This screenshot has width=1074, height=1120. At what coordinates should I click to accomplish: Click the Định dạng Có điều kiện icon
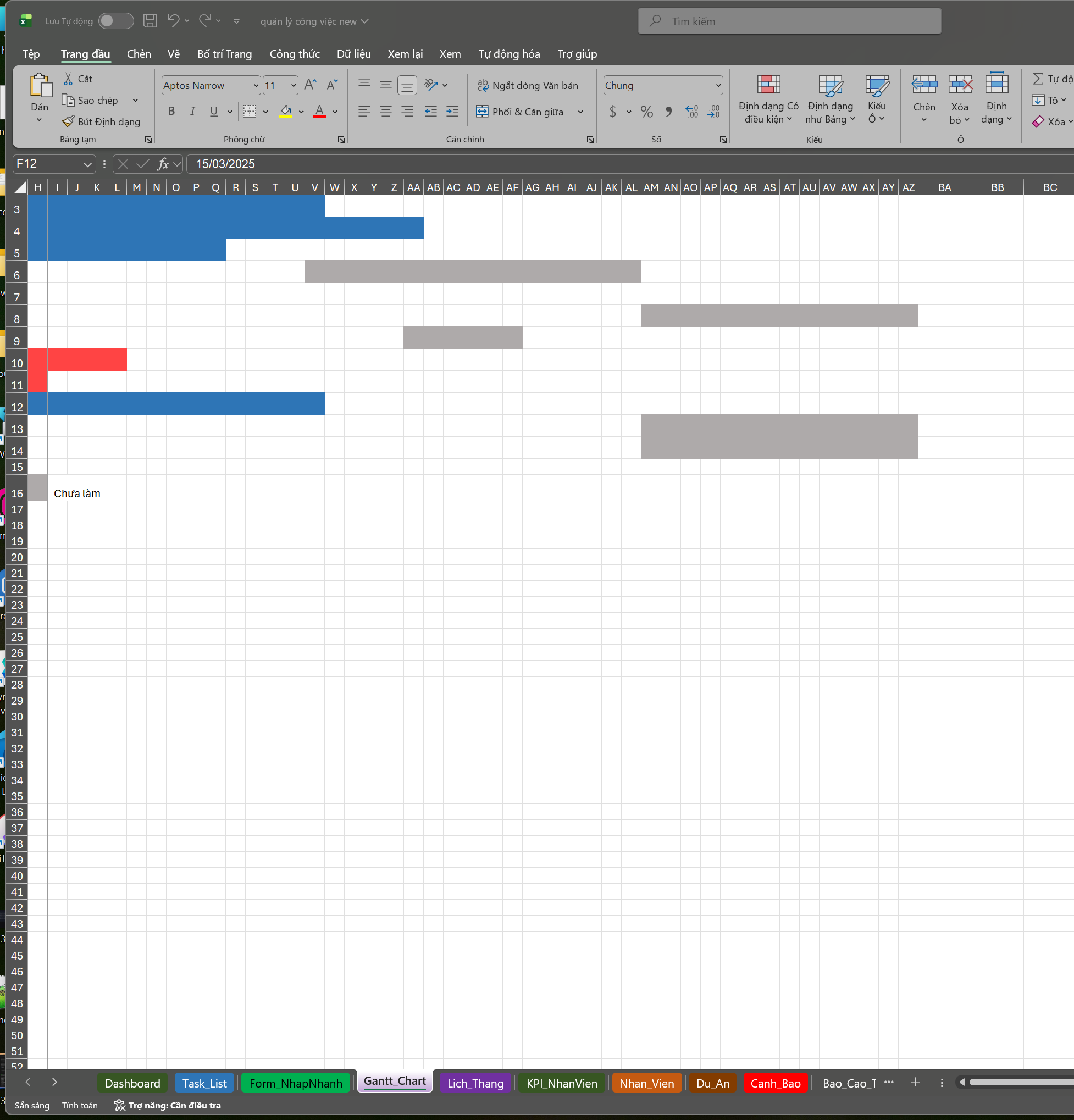[x=769, y=85]
